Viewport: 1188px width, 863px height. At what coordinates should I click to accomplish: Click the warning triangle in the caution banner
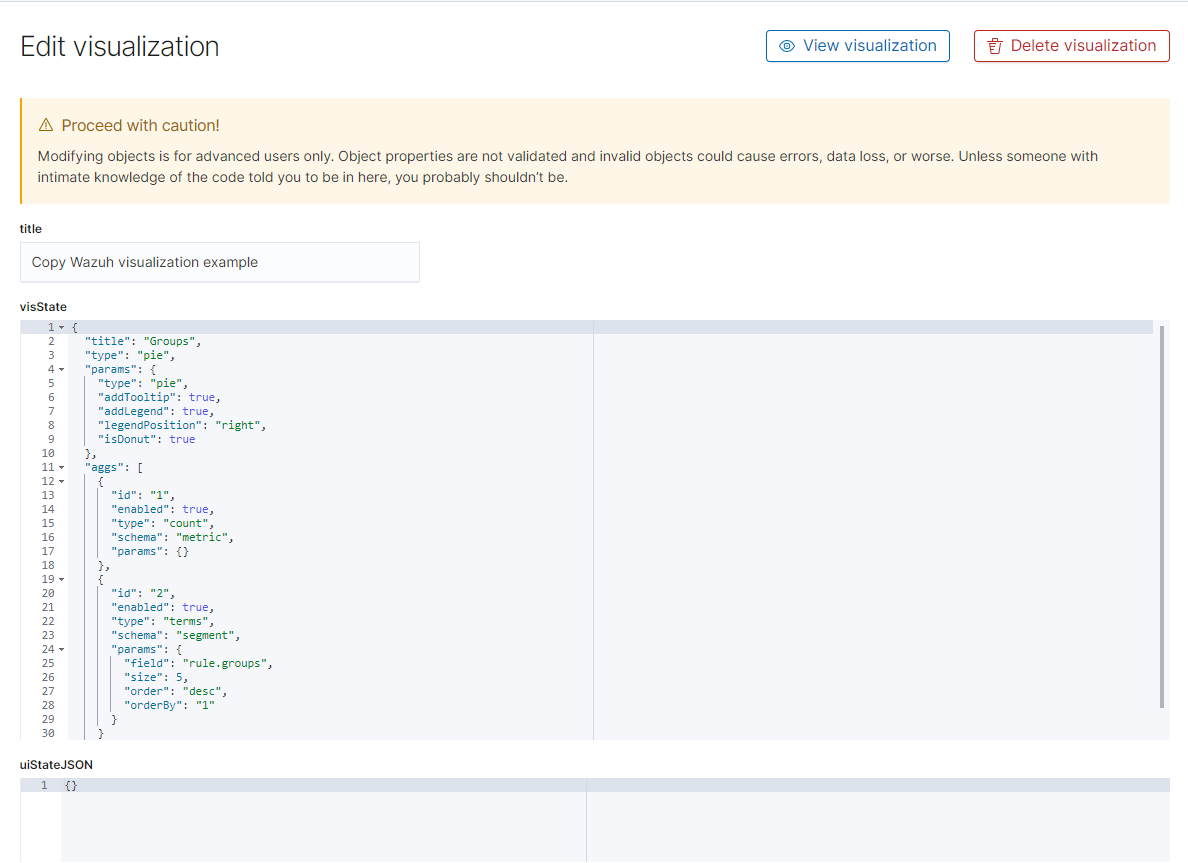pyautogui.click(x=45, y=124)
